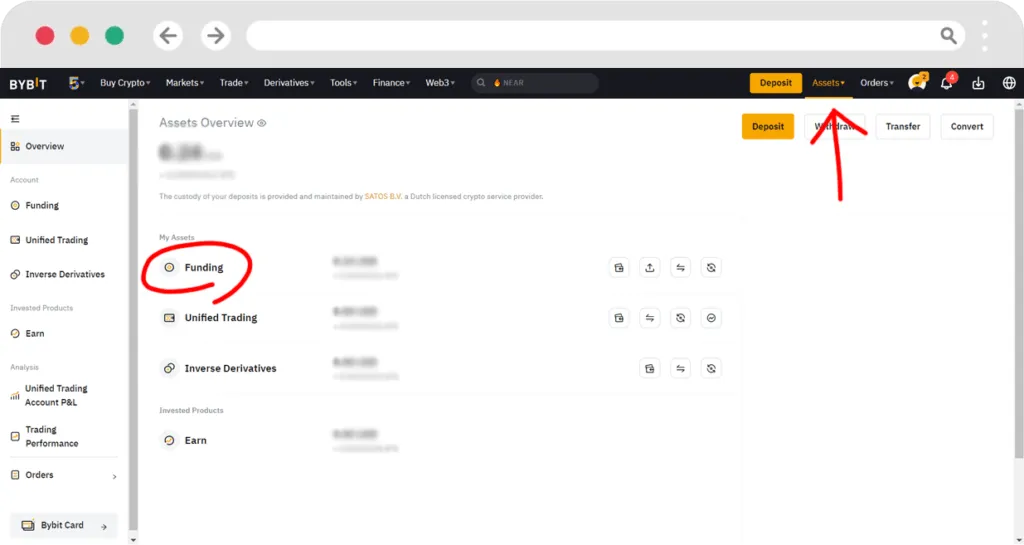Click the deposit wallet icon in Funding row
The height and width of the screenshot is (545, 1024).
pos(618,268)
